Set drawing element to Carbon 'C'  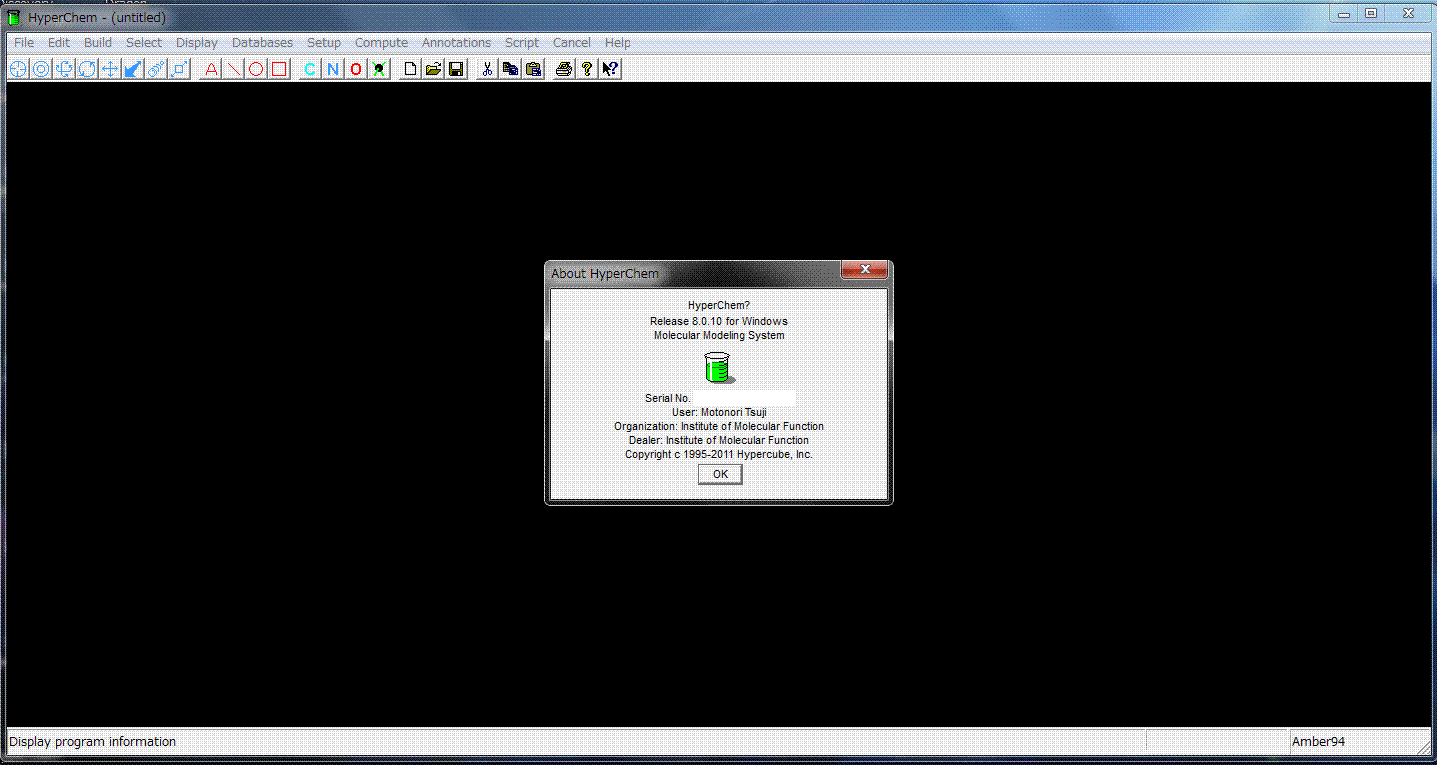click(310, 69)
